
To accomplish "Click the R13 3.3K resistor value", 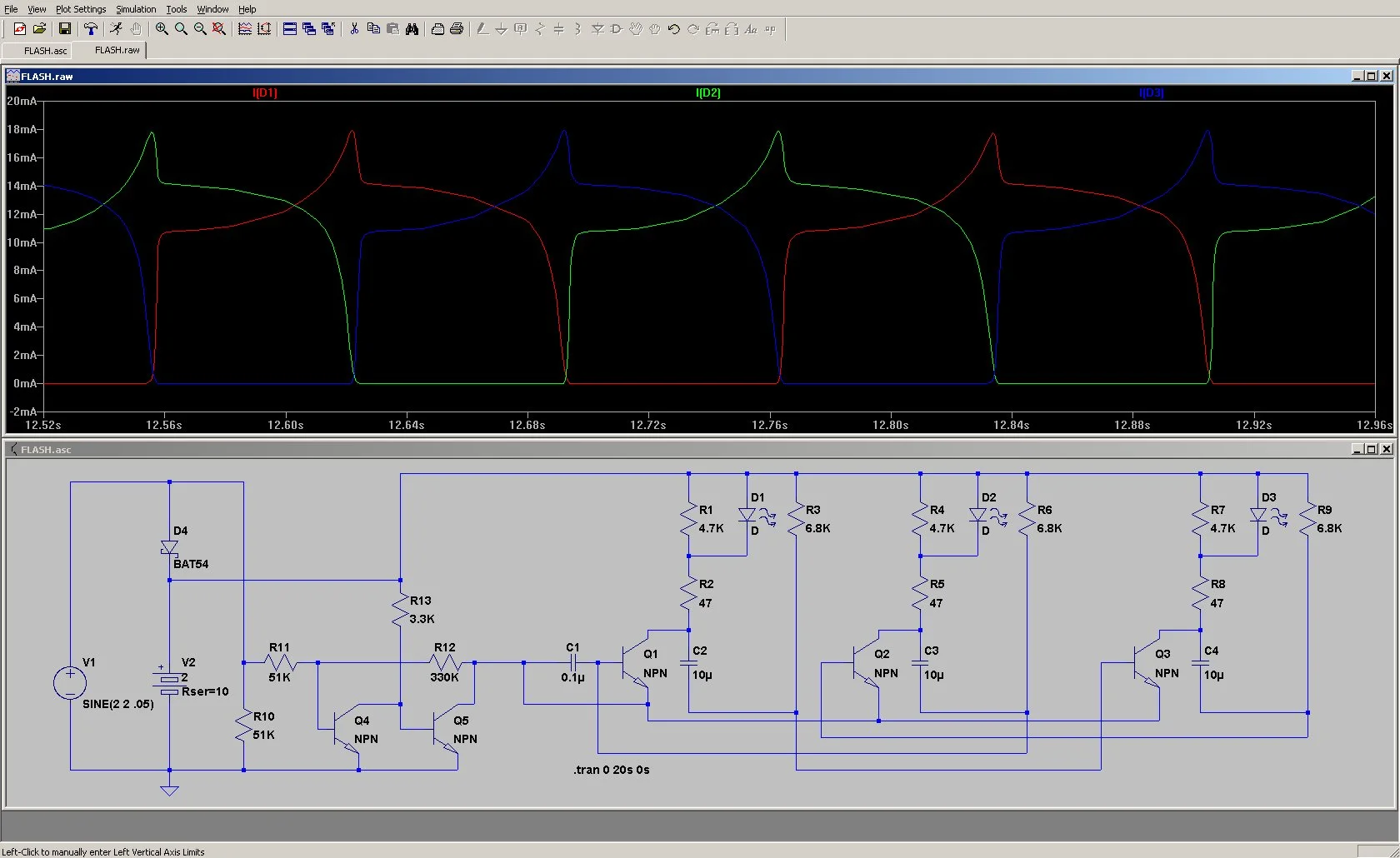I will 422,619.
